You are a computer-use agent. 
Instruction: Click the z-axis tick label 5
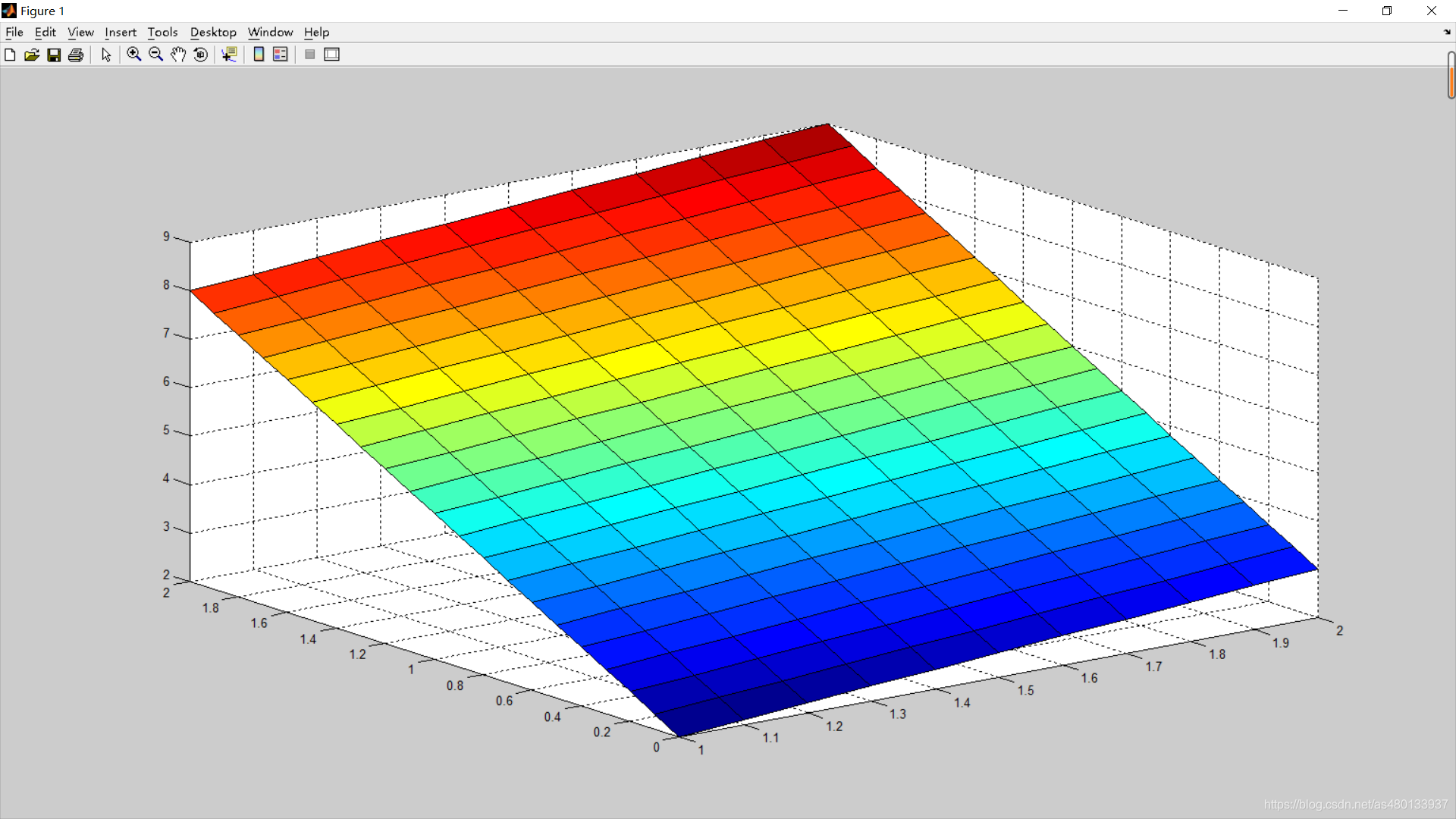[166, 430]
